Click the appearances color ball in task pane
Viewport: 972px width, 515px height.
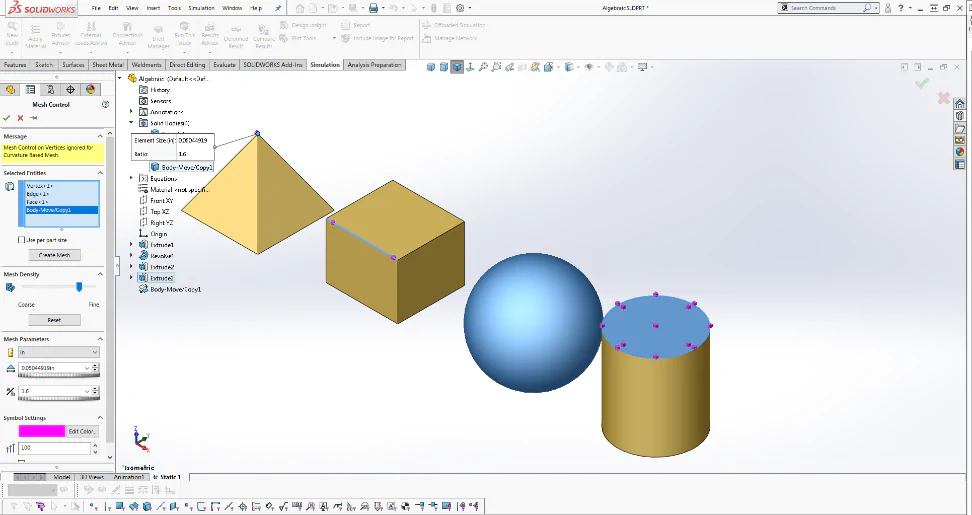pos(960,152)
